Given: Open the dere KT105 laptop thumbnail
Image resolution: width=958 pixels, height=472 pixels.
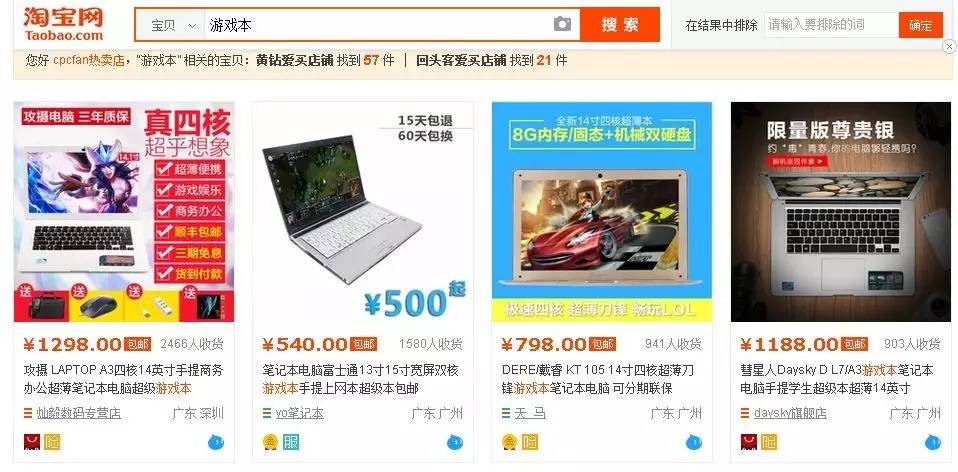Looking at the screenshot, I should [x=602, y=212].
